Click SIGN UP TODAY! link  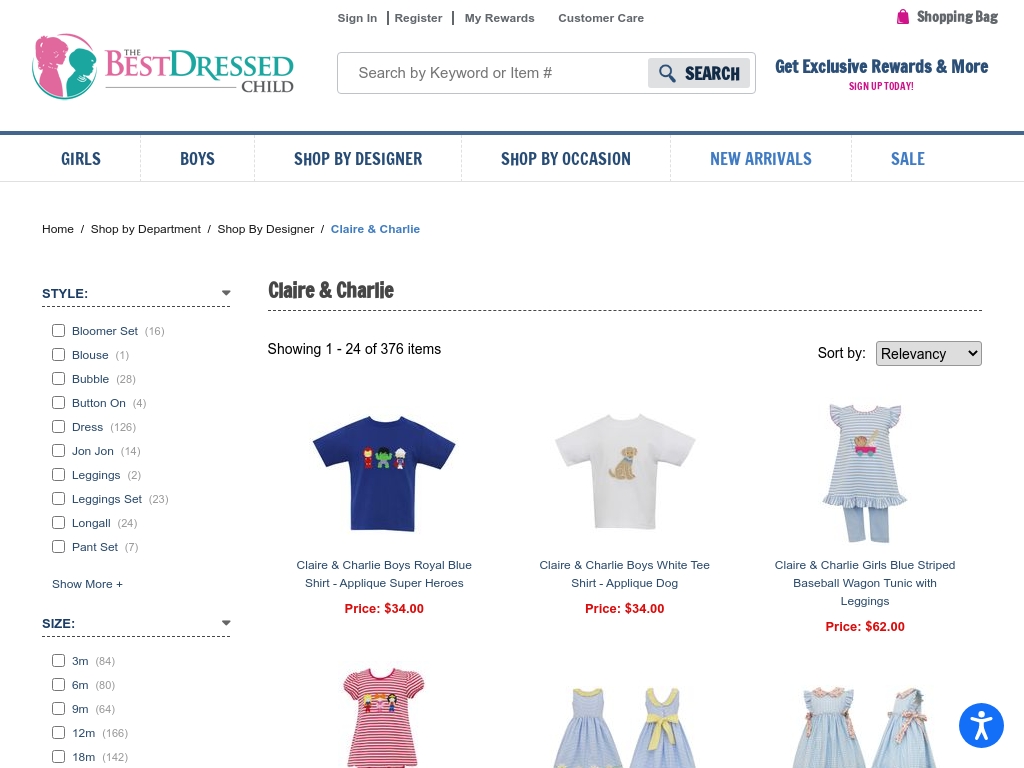pos(881,86)
